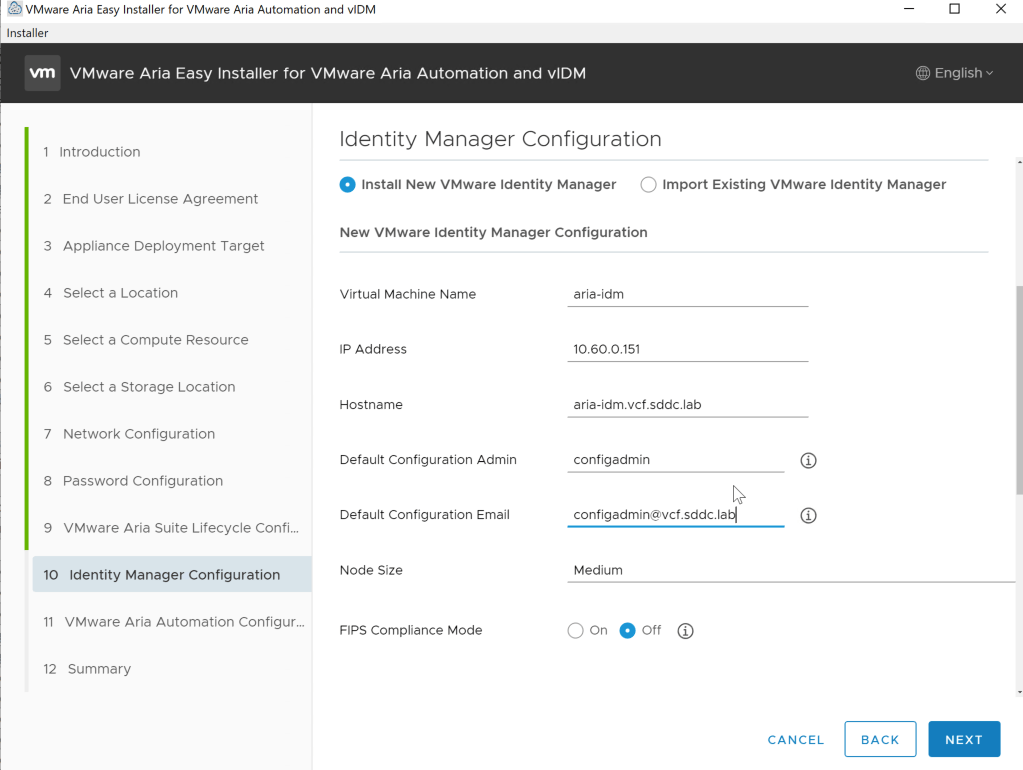
Task: Click info icon beside Default Configuration Admin
Action: point(809,460)
